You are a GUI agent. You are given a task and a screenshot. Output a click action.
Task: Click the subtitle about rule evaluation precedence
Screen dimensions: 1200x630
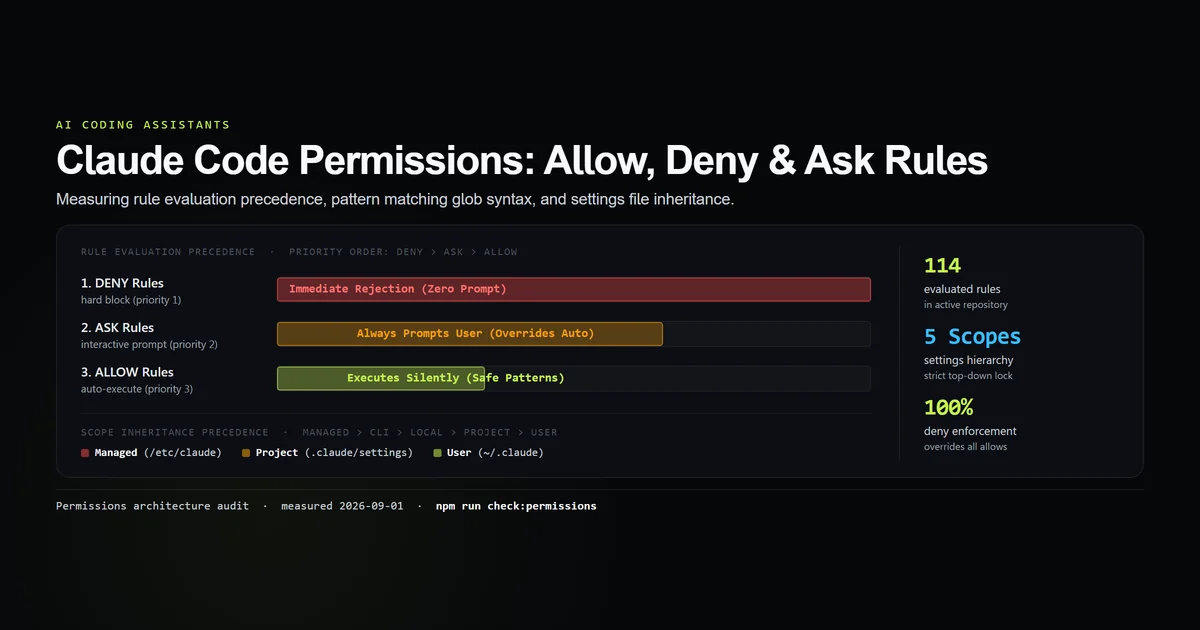click(x=395, y=200)
